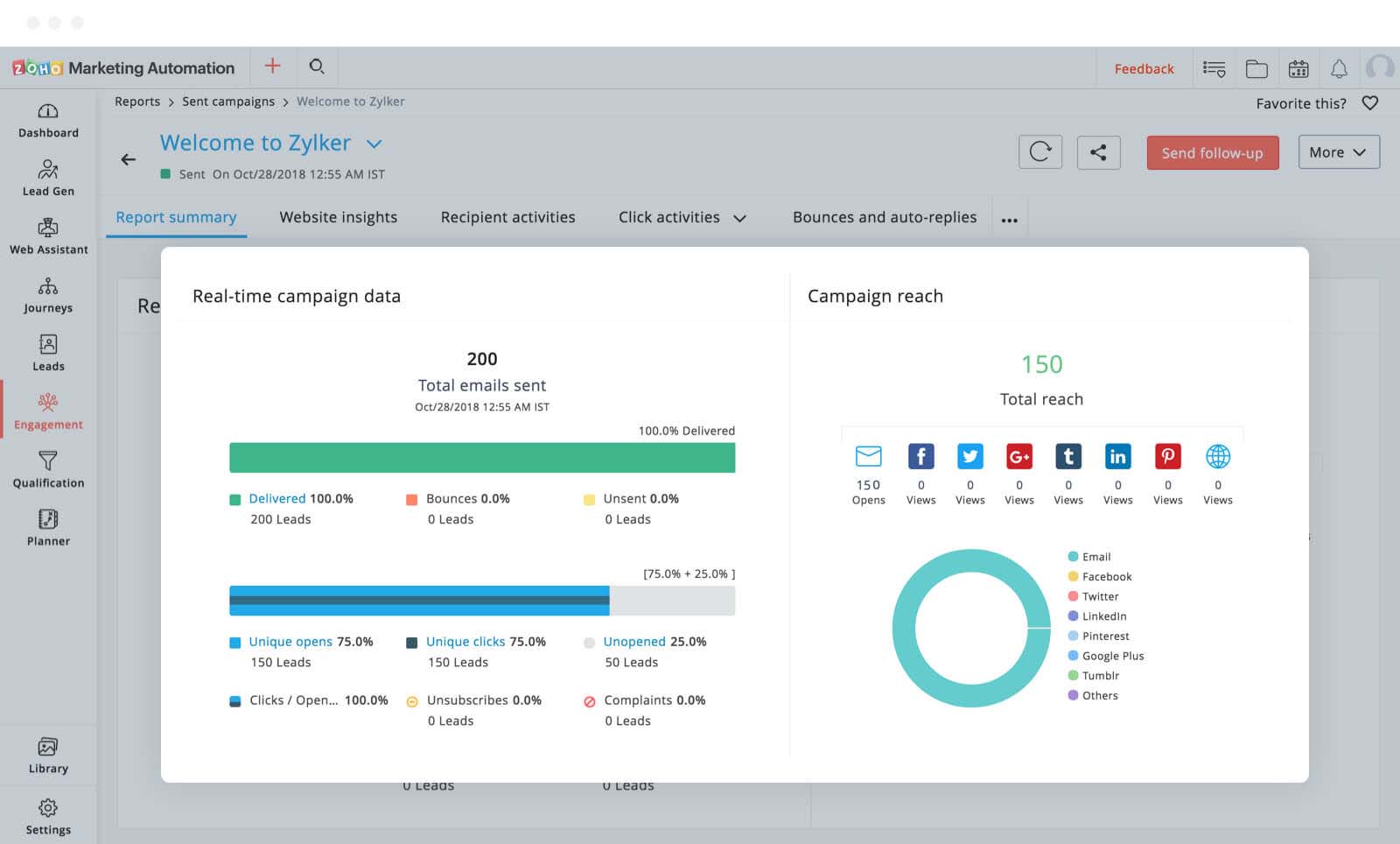Expand the More options menu
Image resolution: width=1400 pixels, height=844 pixels.
tap(1338, 152)
